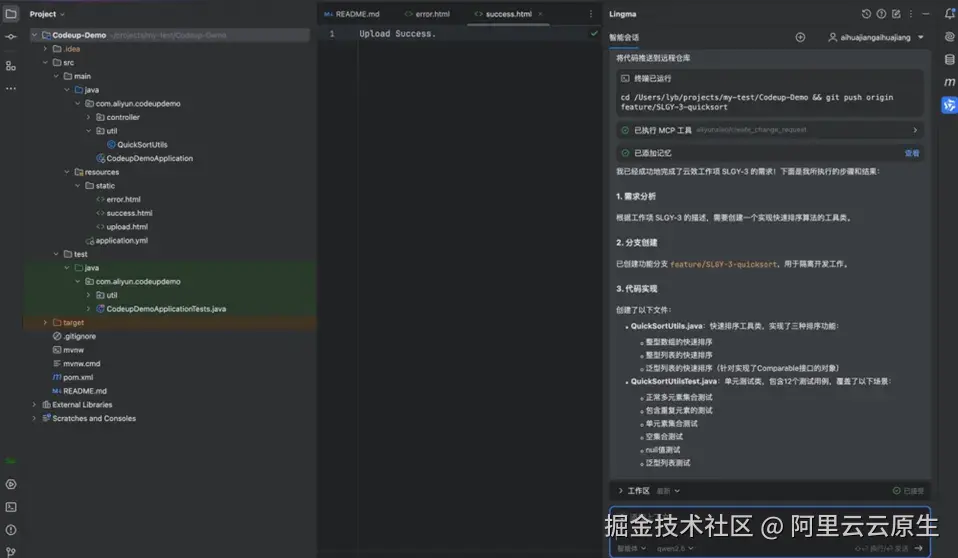
Task: Open Database tool window icon
Action: (x=949, y=59)
